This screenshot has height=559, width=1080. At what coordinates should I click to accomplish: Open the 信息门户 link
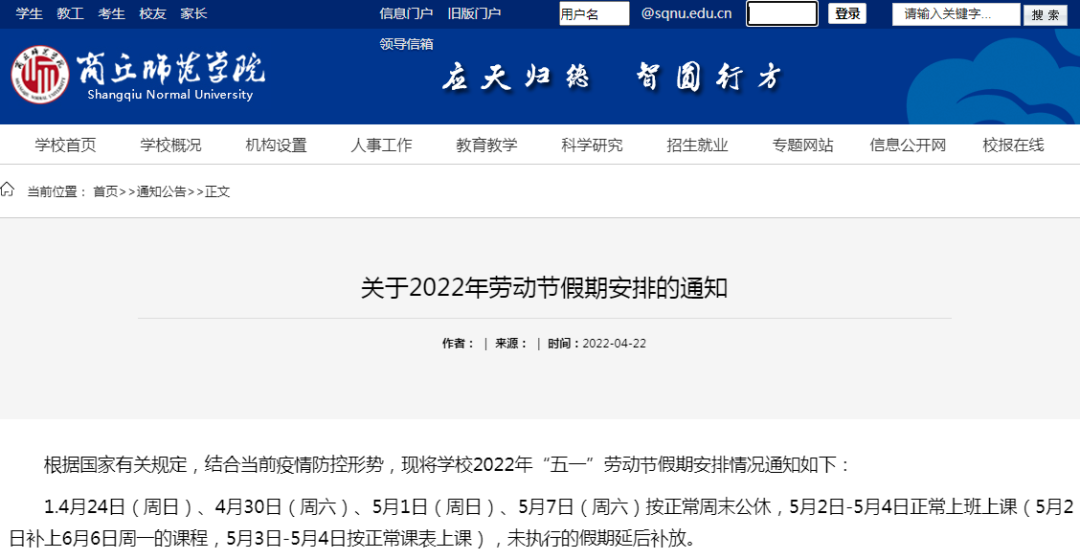[406, 14]
